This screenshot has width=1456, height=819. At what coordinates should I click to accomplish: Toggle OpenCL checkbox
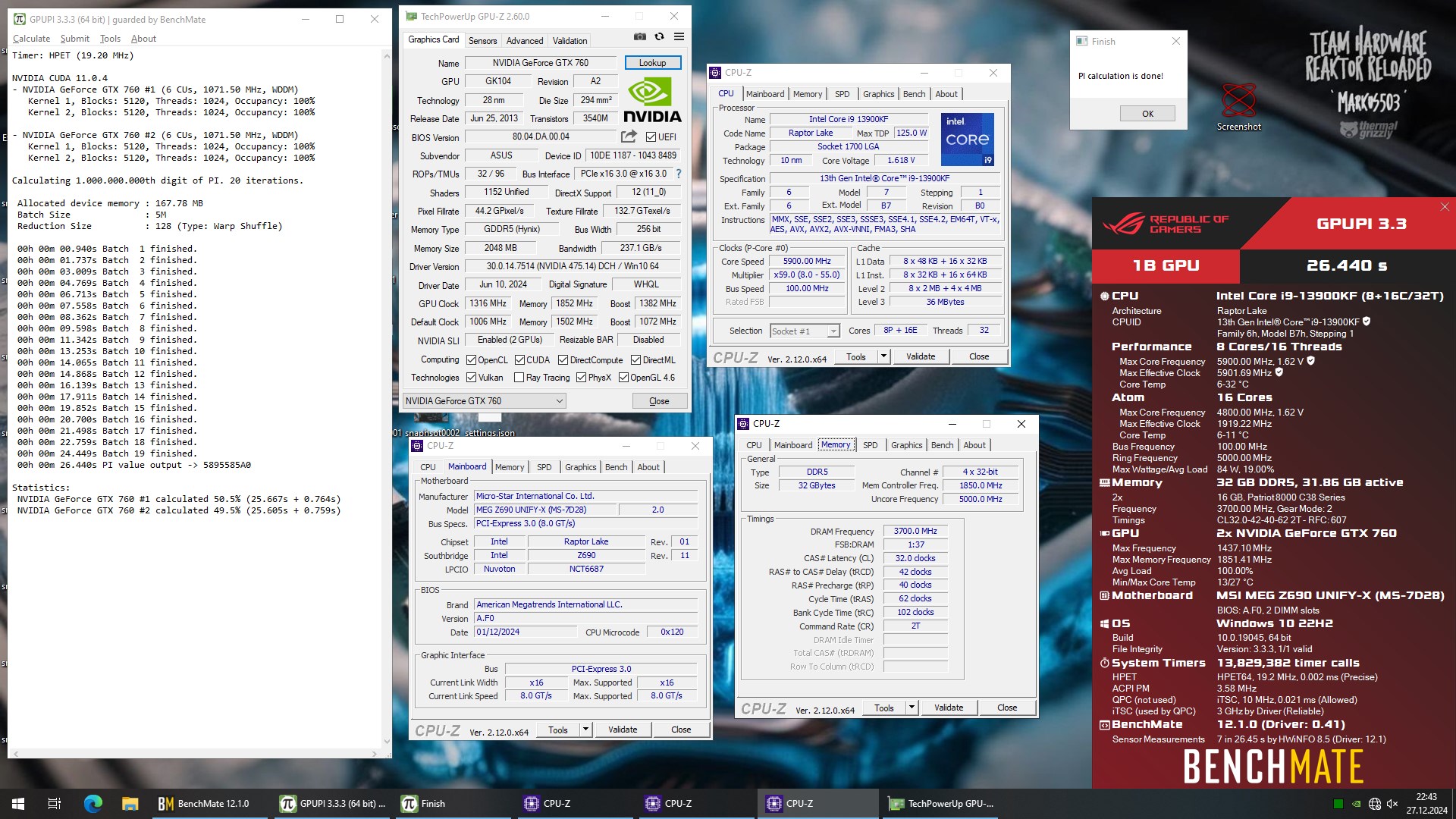pyautogui.click(x=471, y=360)
